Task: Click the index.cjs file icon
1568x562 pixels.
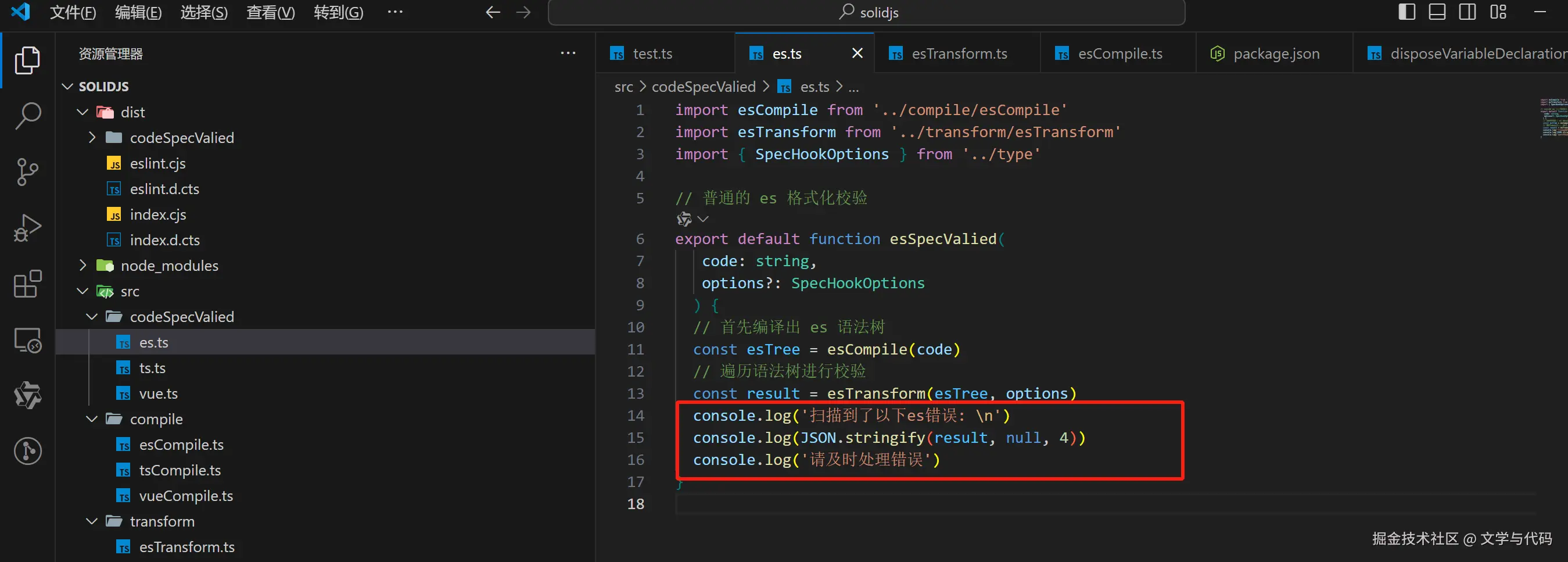Action: [114, 215]
